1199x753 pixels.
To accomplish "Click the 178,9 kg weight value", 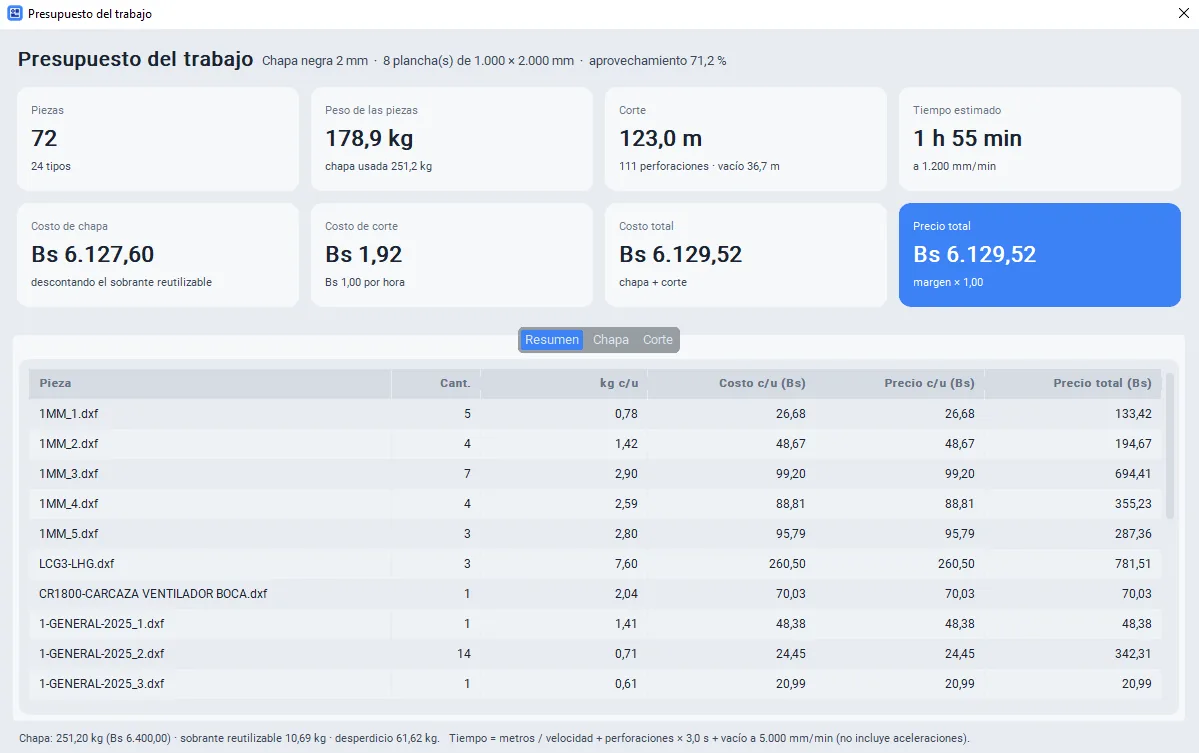I will (x=369, y=138).
